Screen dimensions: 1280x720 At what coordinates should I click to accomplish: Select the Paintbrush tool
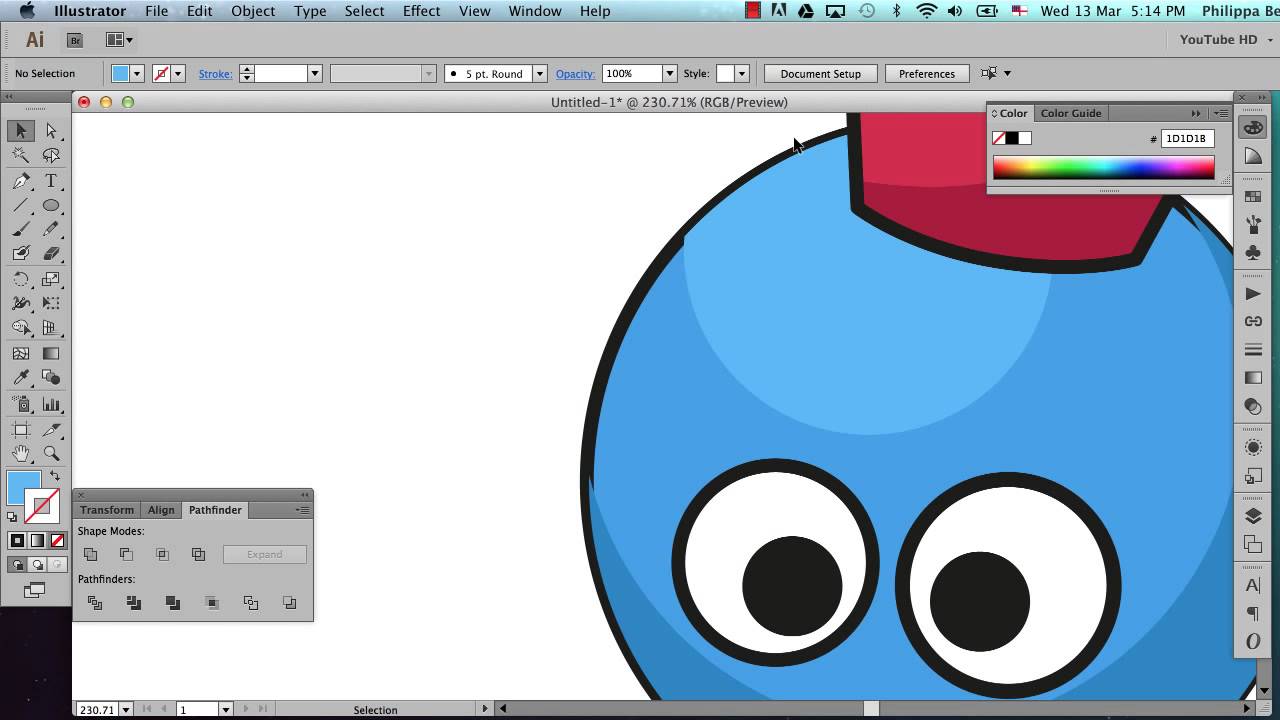coord(21,230)
